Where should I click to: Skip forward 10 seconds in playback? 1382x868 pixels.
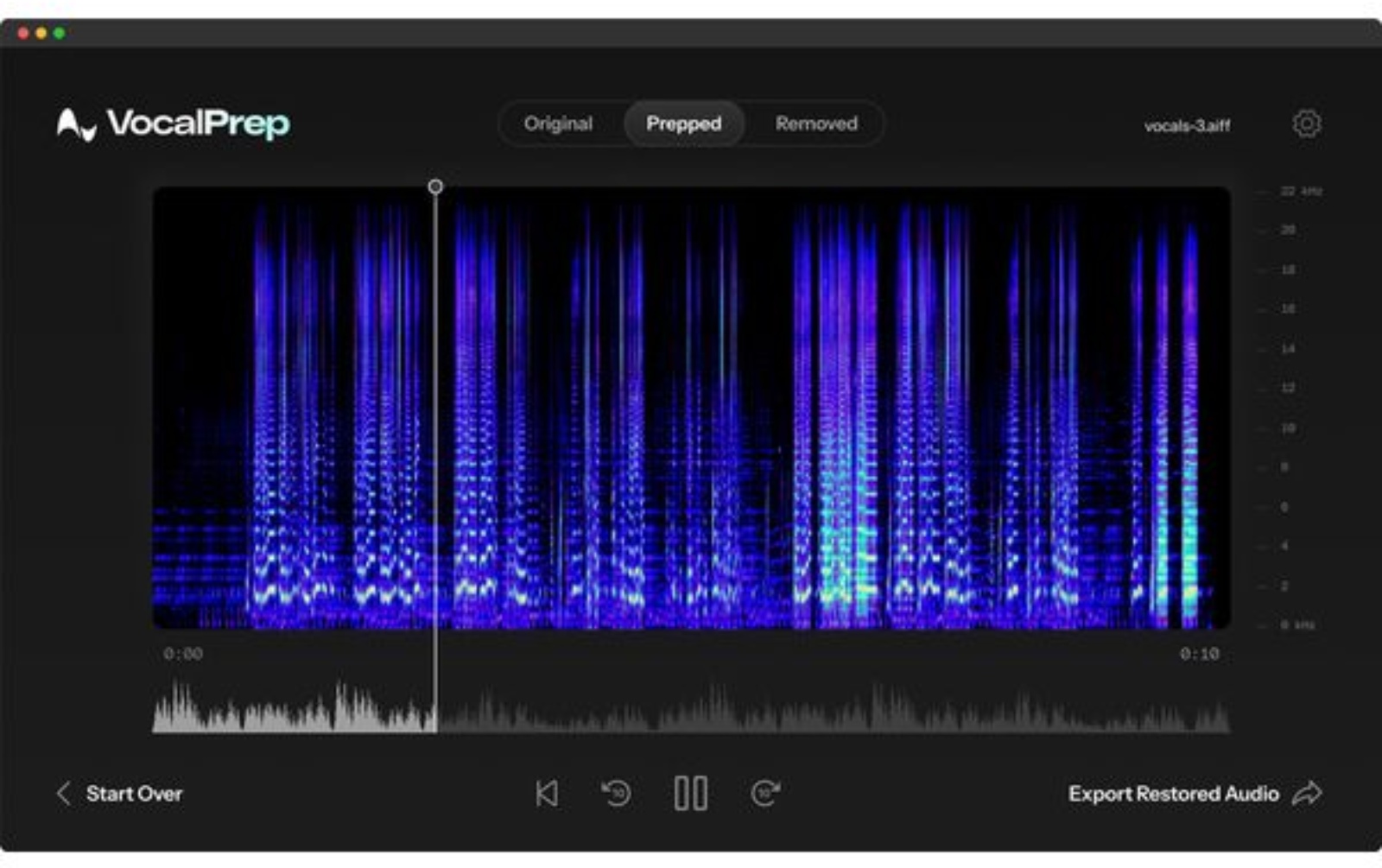[764, 793]
